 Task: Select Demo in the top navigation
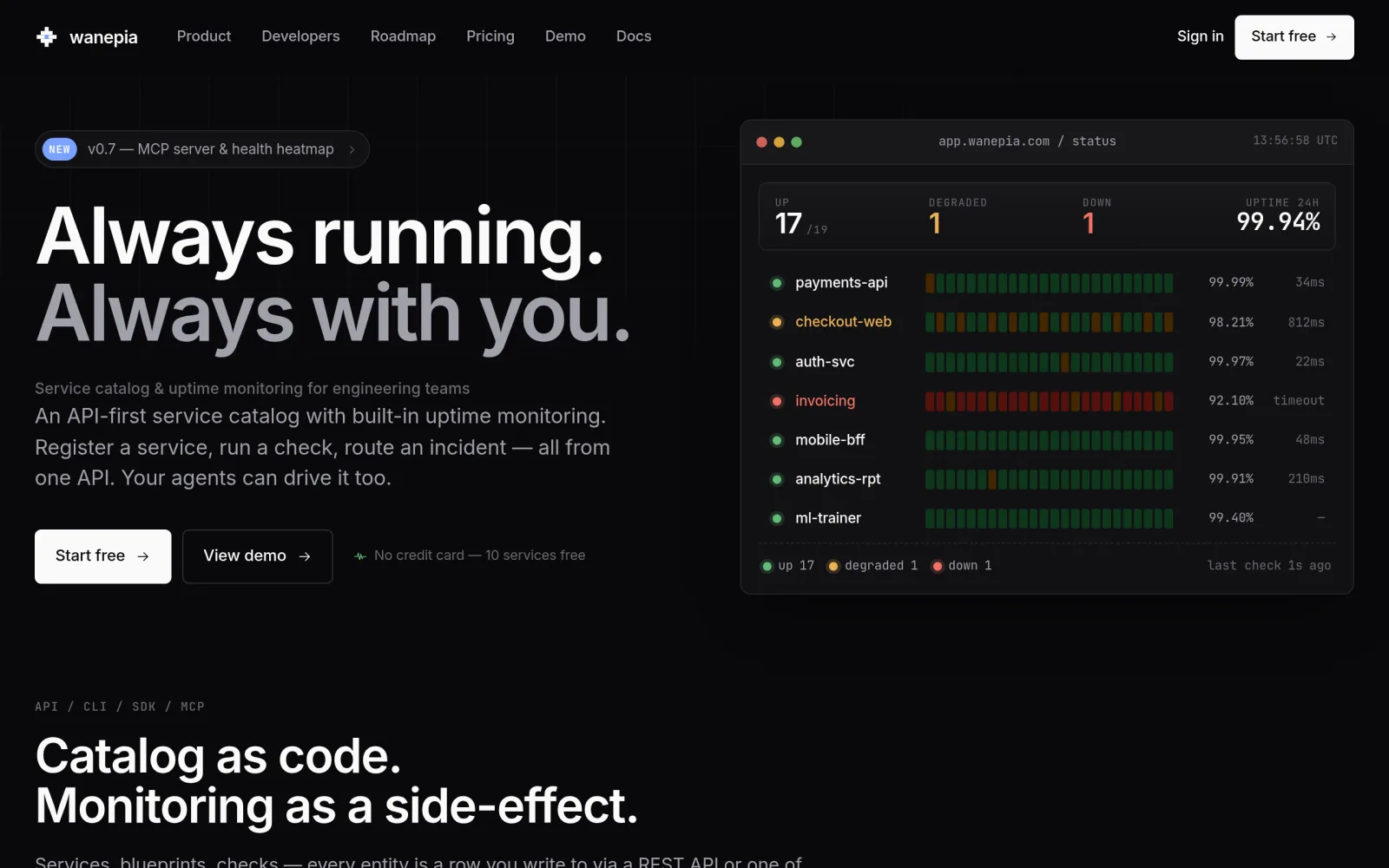565,36
